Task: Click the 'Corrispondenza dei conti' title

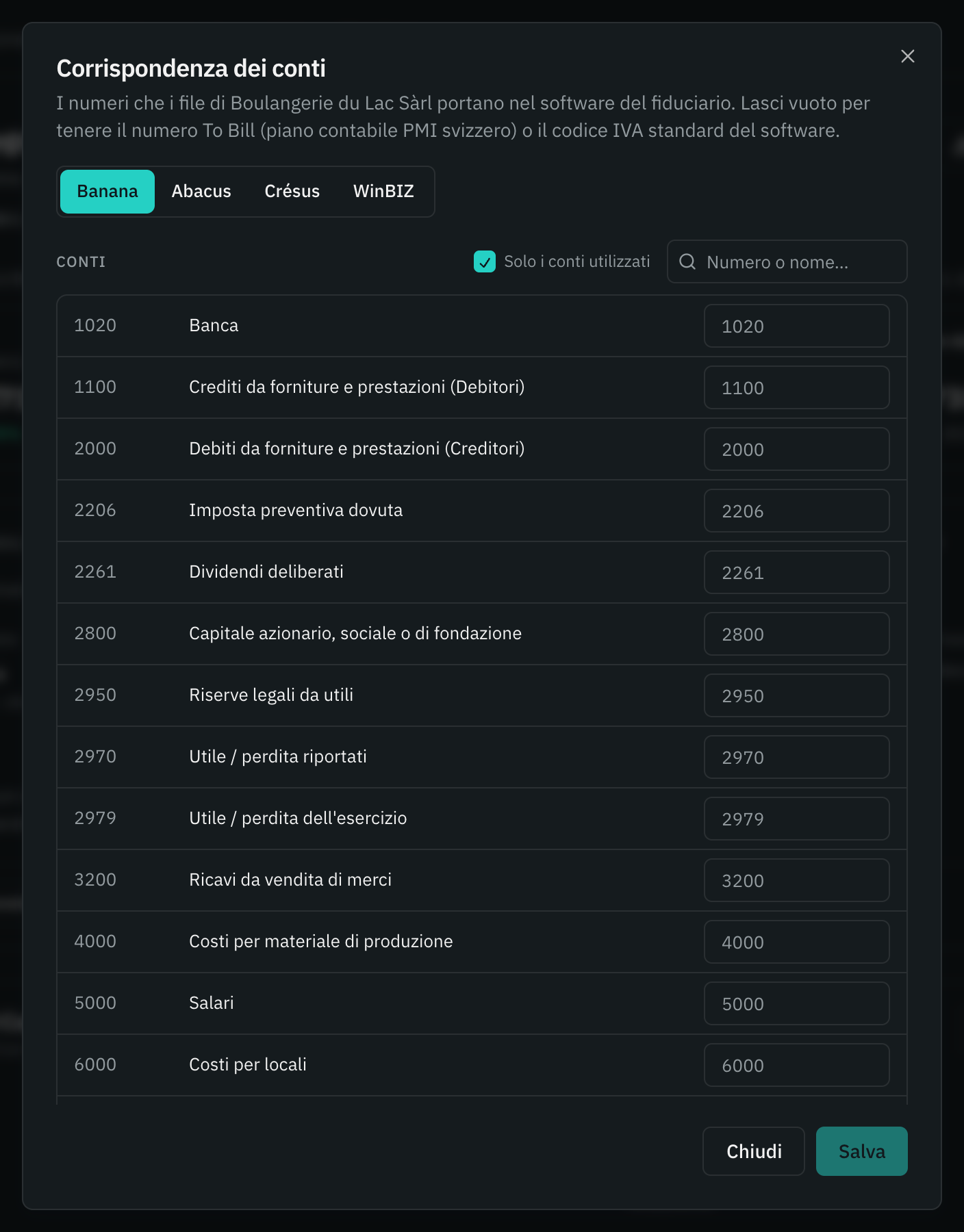Action: pyautogui.click(x=191, y=68)
